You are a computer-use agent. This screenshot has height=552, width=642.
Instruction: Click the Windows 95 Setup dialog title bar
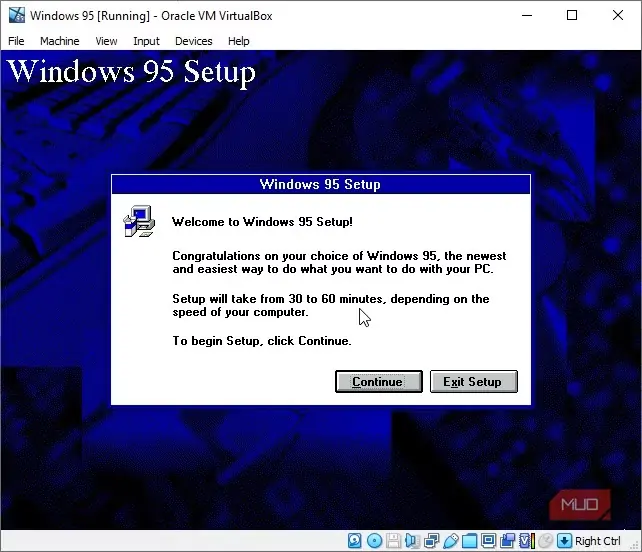(321, 184)
